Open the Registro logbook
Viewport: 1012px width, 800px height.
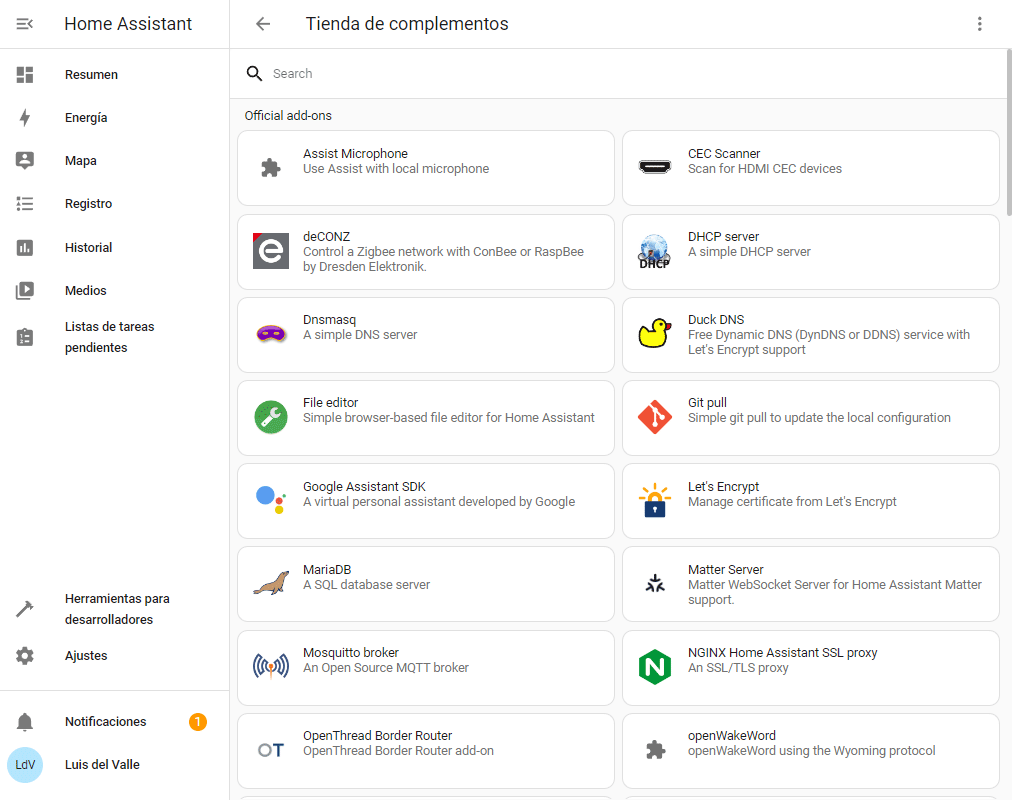click(x=114, y=204)
